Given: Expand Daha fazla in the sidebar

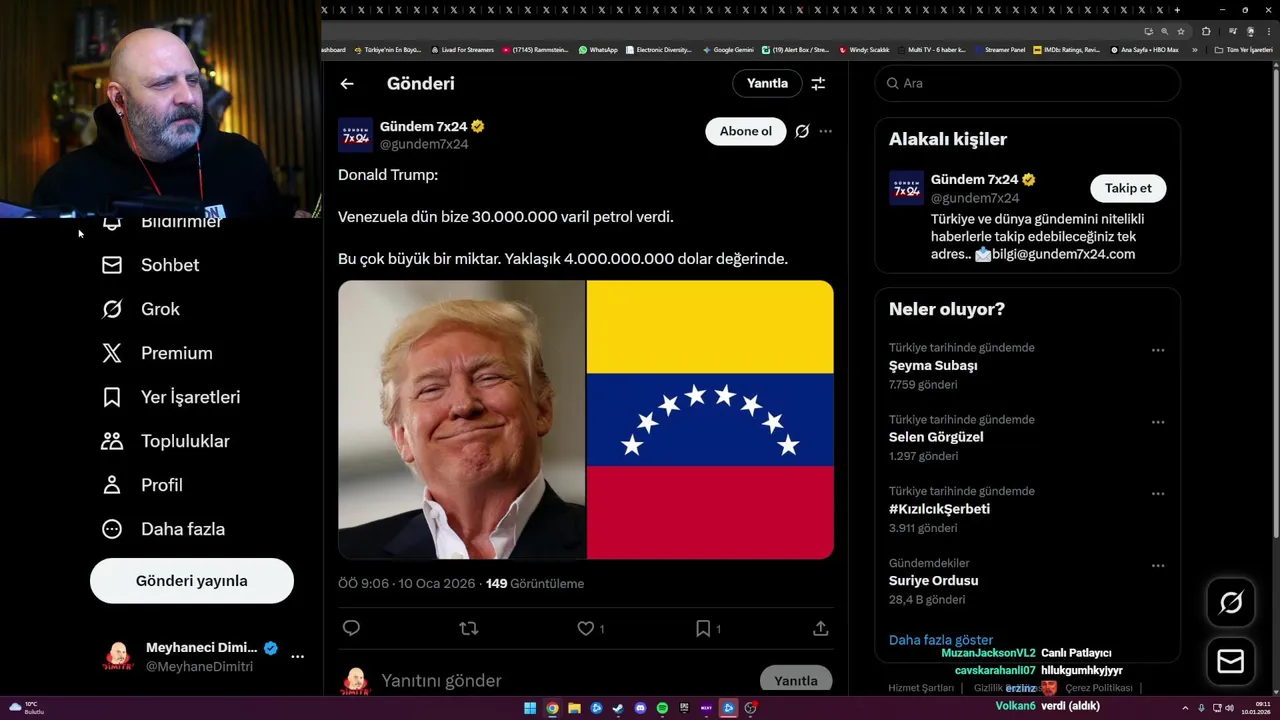Looking at the screenshot, I should click(163, 529).
